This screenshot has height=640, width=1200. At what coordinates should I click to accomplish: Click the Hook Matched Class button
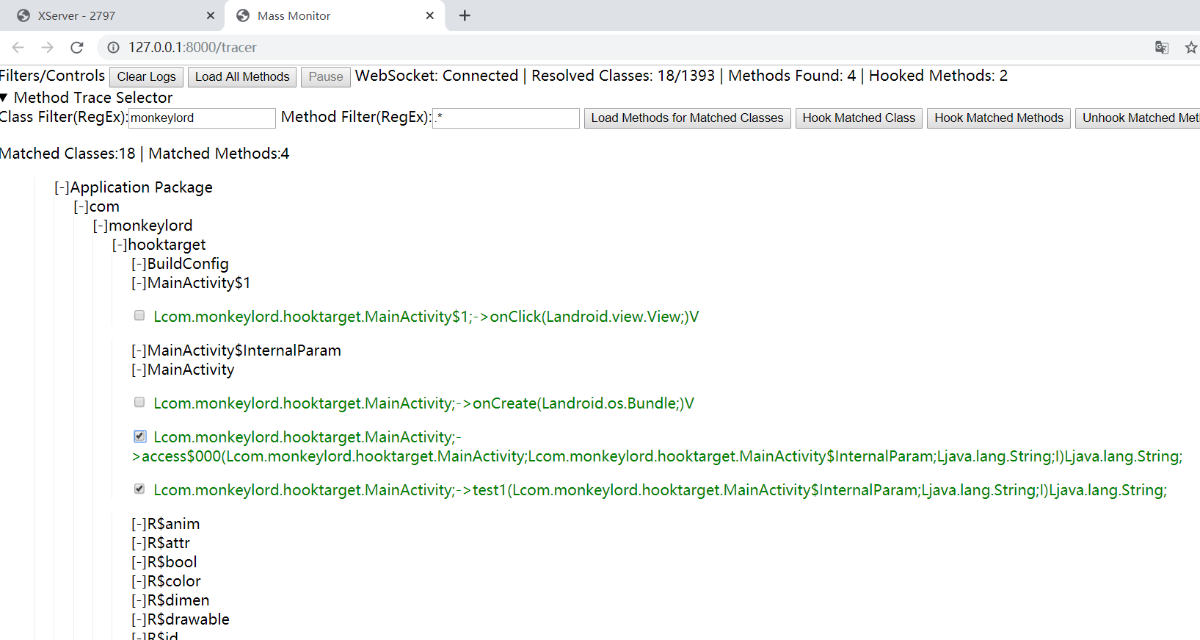click(859, 118)
